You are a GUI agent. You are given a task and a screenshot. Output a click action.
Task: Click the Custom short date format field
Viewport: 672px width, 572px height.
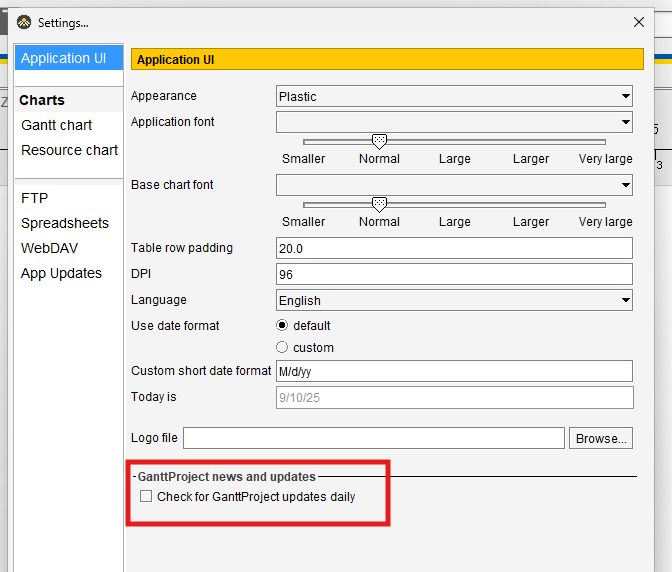454,371
